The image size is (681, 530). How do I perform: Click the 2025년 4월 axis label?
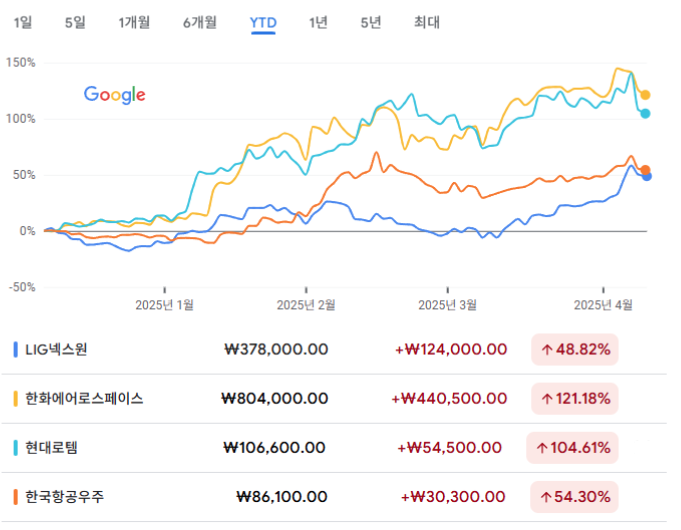[x=603, y=305]
